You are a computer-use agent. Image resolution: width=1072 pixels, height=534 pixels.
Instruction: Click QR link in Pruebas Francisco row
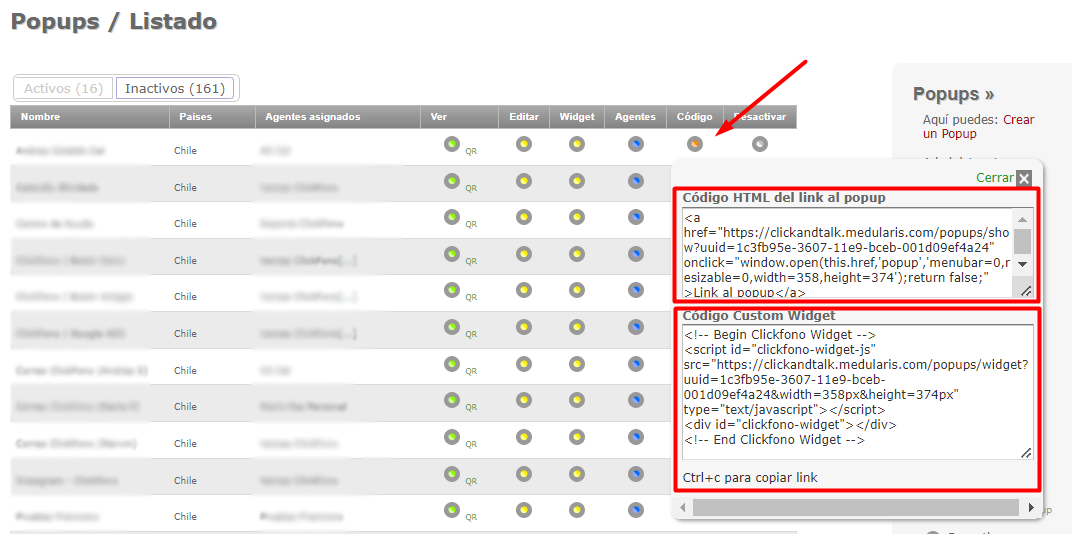click(471, 518)
